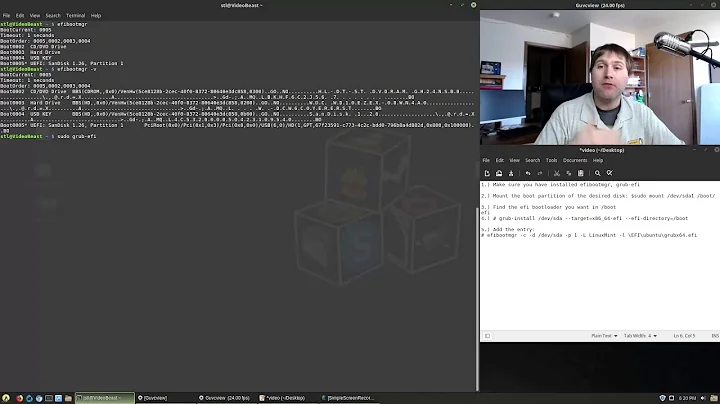The height and width of the screenshot is (404, 720).
Task: Open the Terminal menu in terminal window
Action: (x=75, y=16)
